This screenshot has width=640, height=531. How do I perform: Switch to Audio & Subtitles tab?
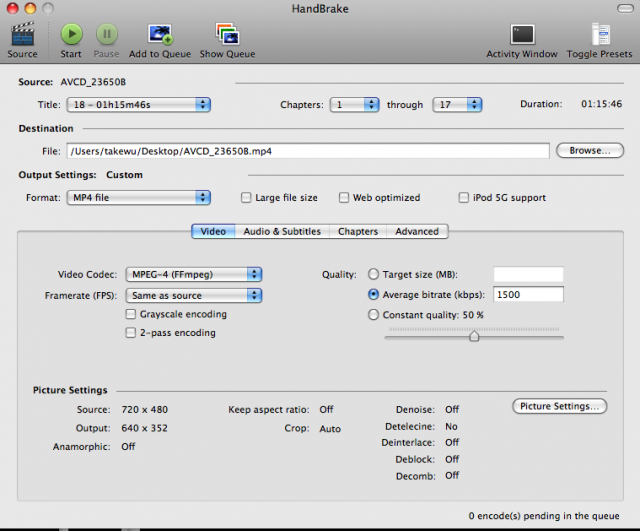coord(282,231)
